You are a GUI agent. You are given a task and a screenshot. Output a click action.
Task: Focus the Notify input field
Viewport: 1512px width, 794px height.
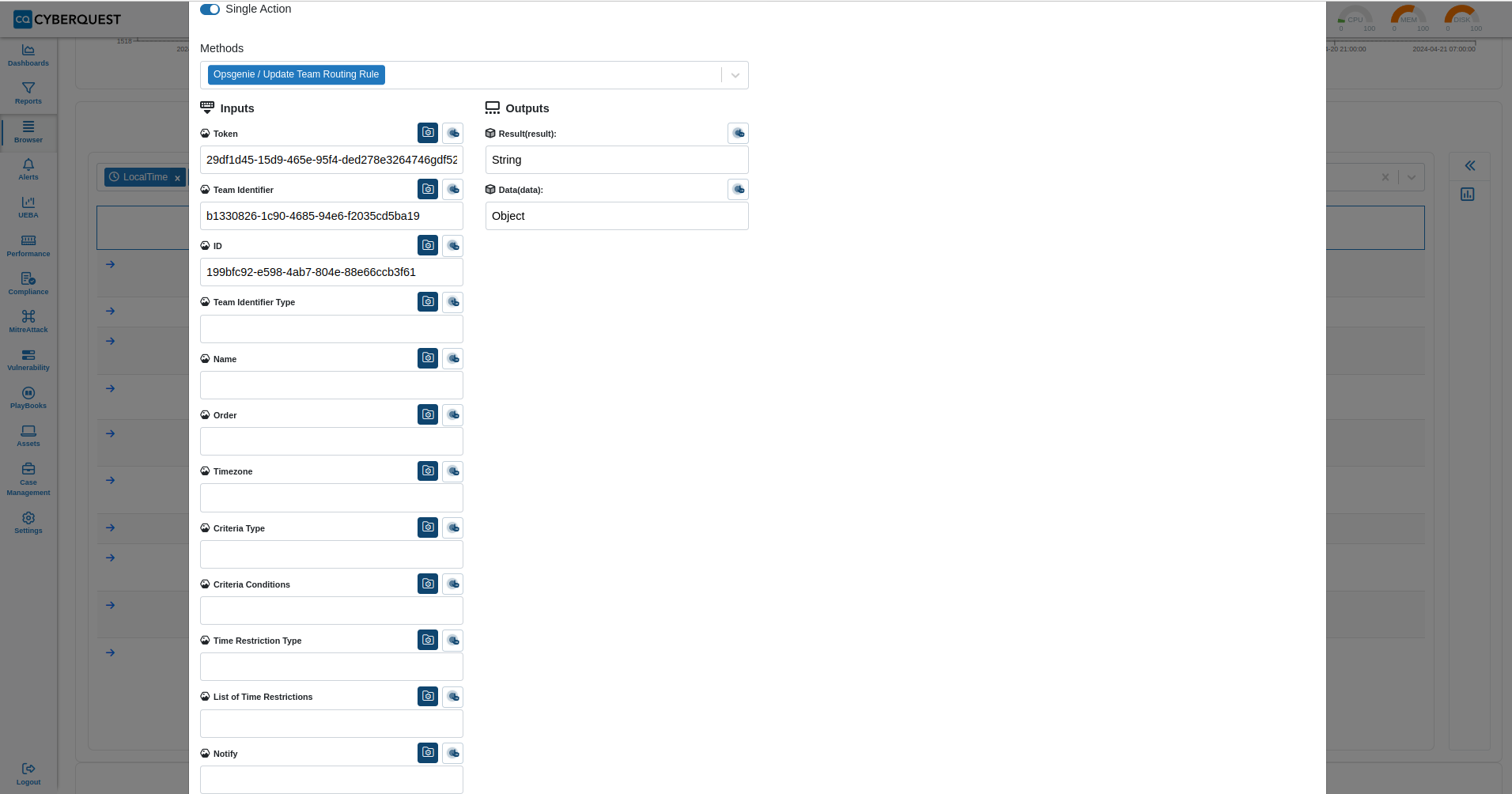point(331,780)
